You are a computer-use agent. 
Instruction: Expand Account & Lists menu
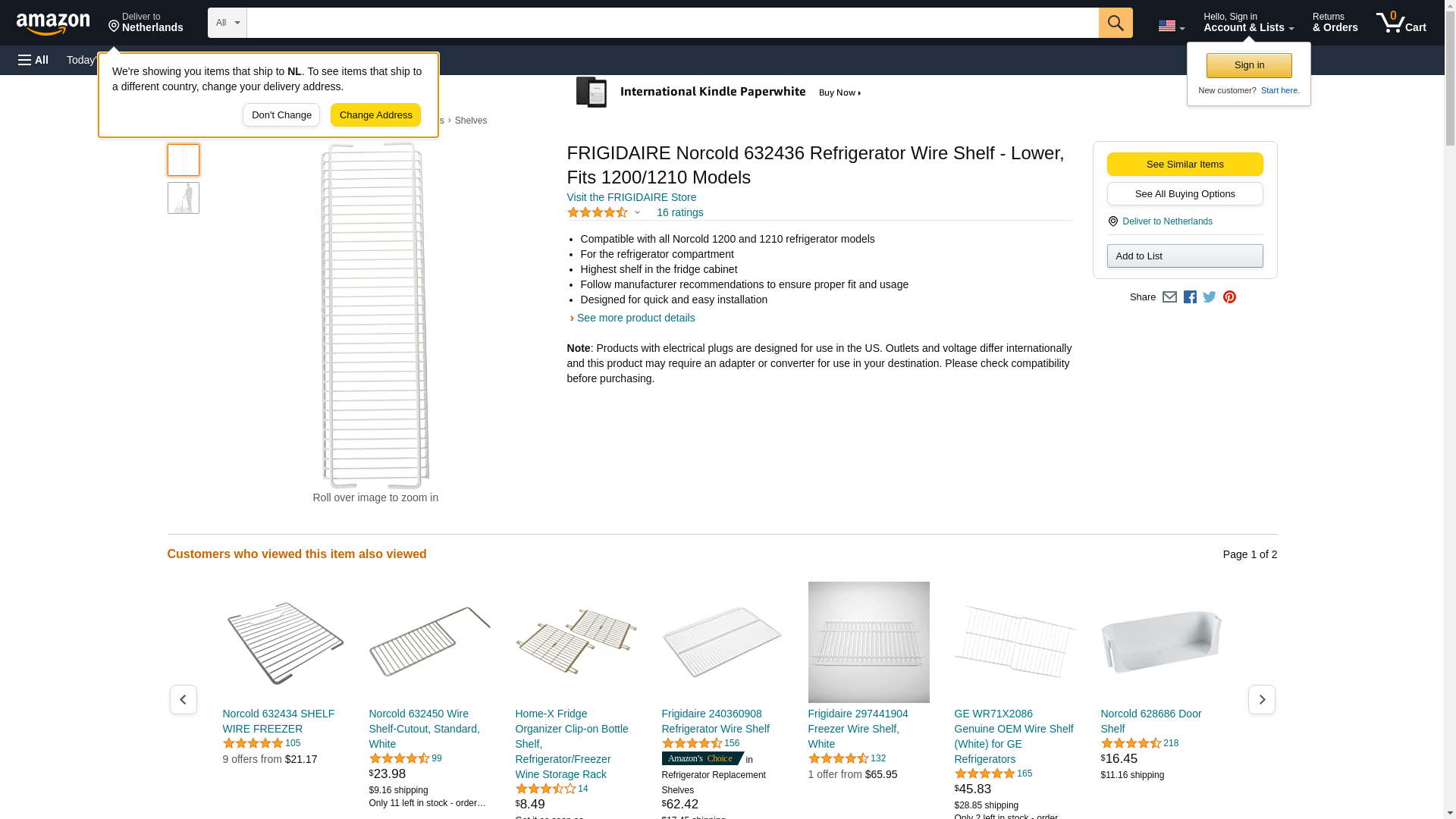coord(1248,23)
